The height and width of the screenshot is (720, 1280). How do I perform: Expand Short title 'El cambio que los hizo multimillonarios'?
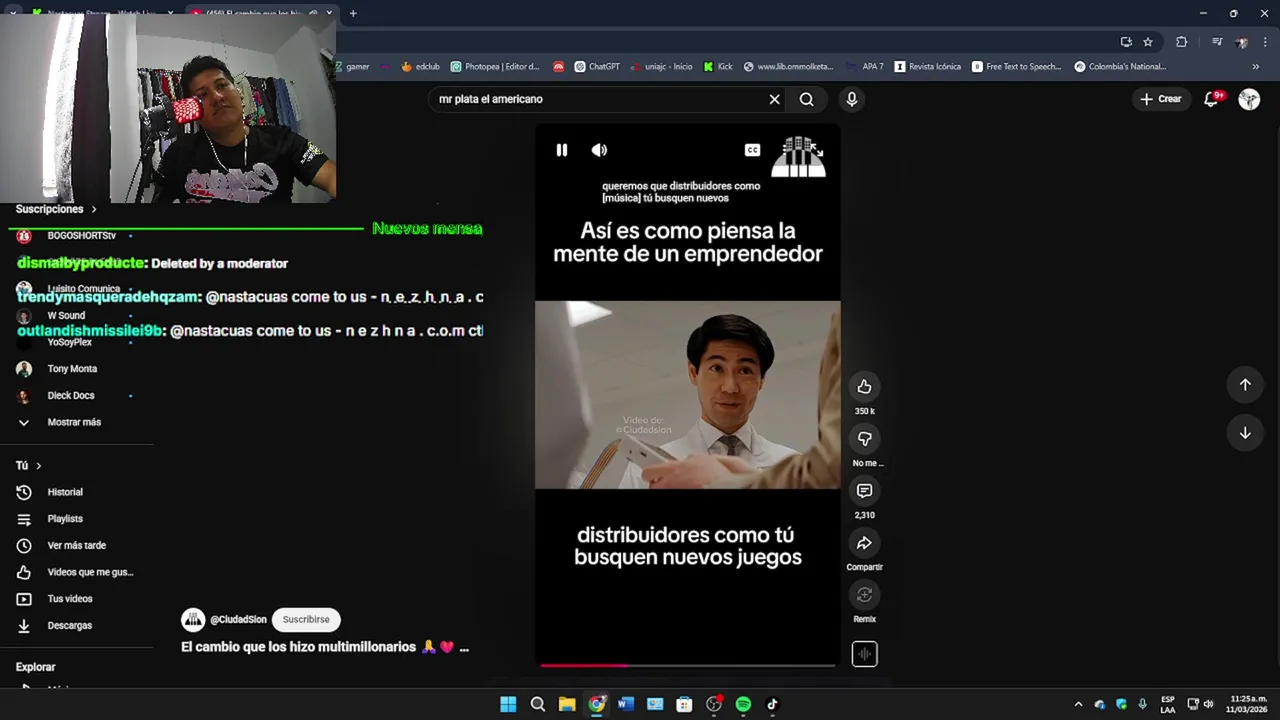pos(325,647)
